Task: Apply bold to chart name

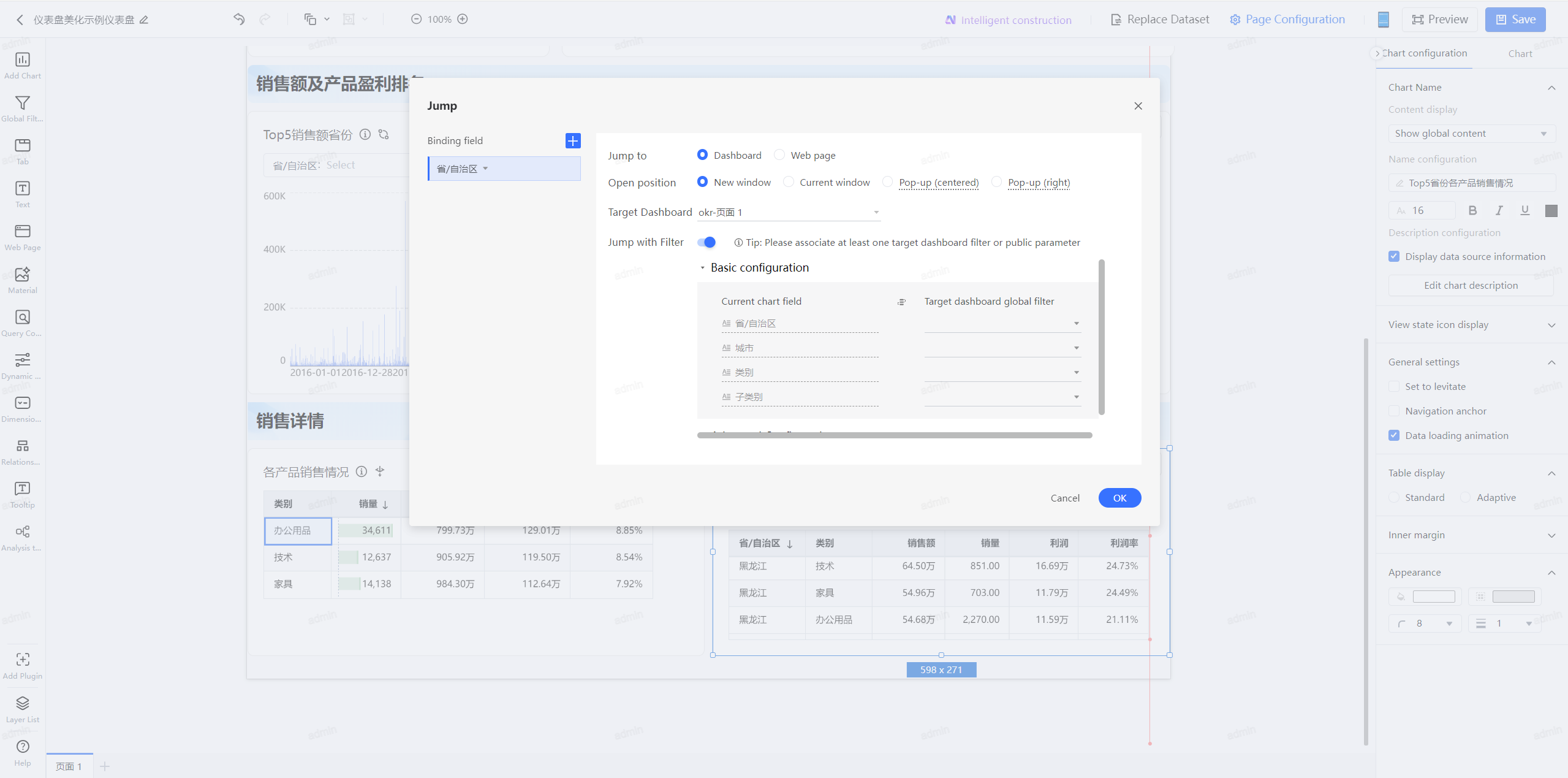Action: [x=1472, y=211]
